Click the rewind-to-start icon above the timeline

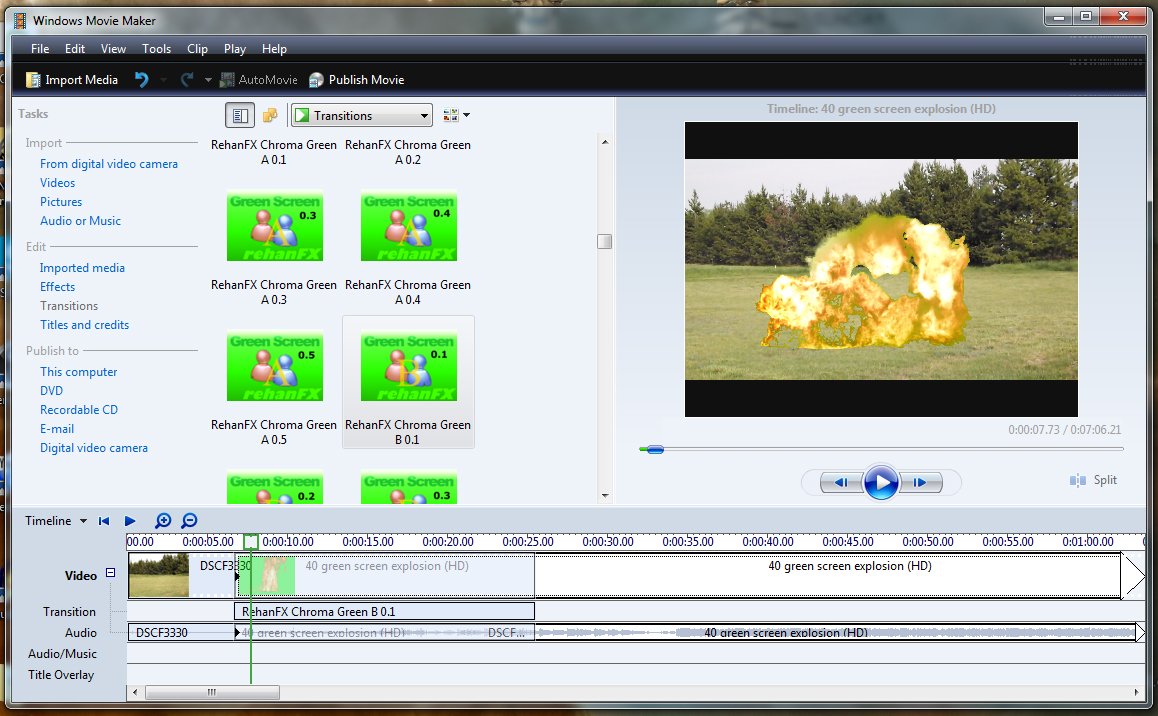(x=104, y=520)
